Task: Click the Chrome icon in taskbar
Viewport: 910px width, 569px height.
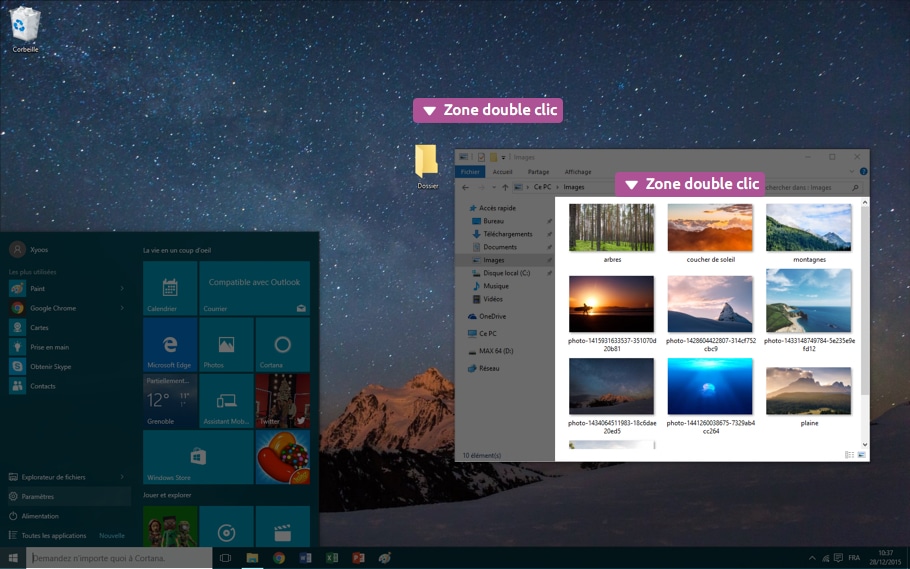Action: click(279, 557)
